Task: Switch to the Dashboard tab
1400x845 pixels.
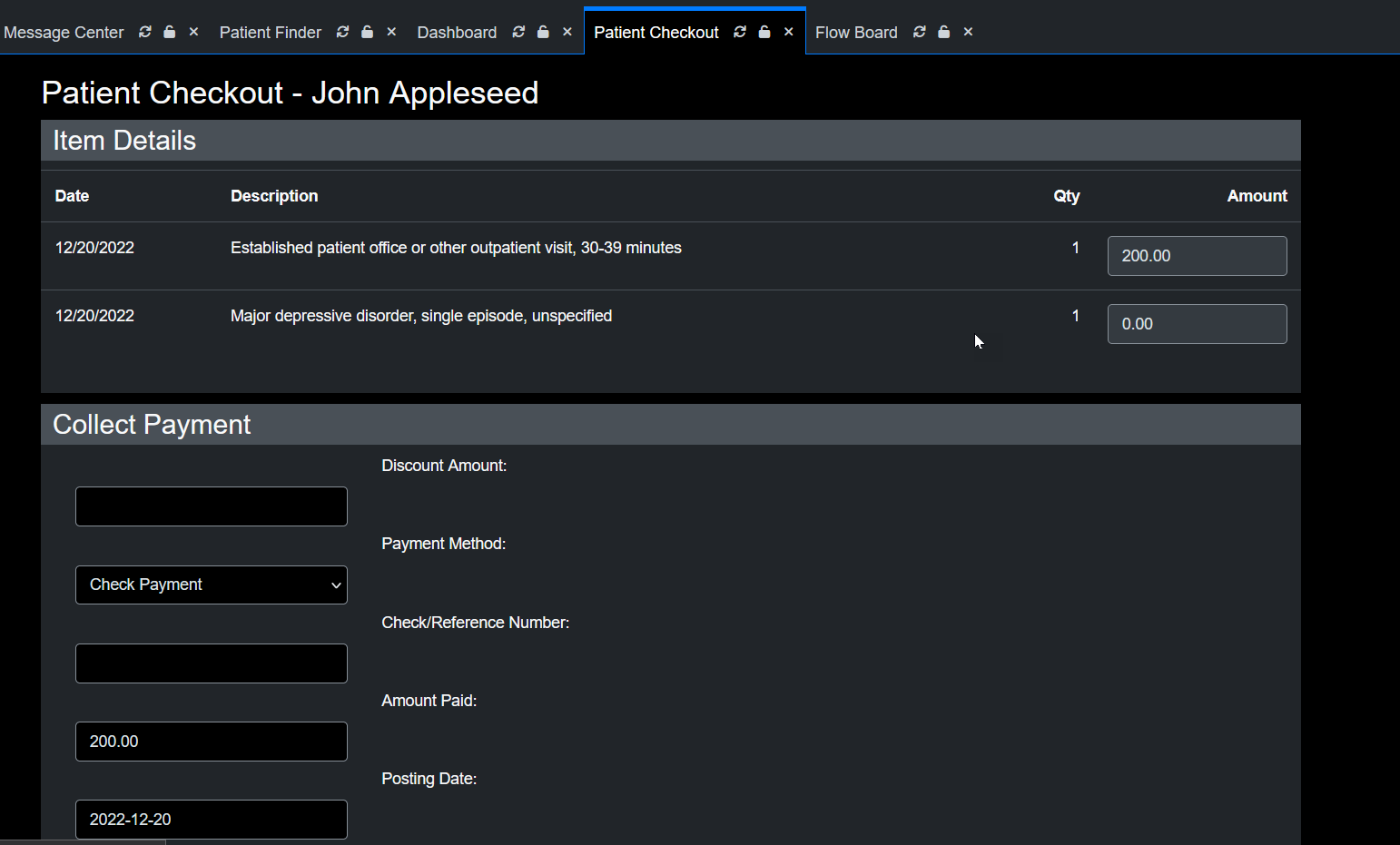Action: (x=457, y=32)
